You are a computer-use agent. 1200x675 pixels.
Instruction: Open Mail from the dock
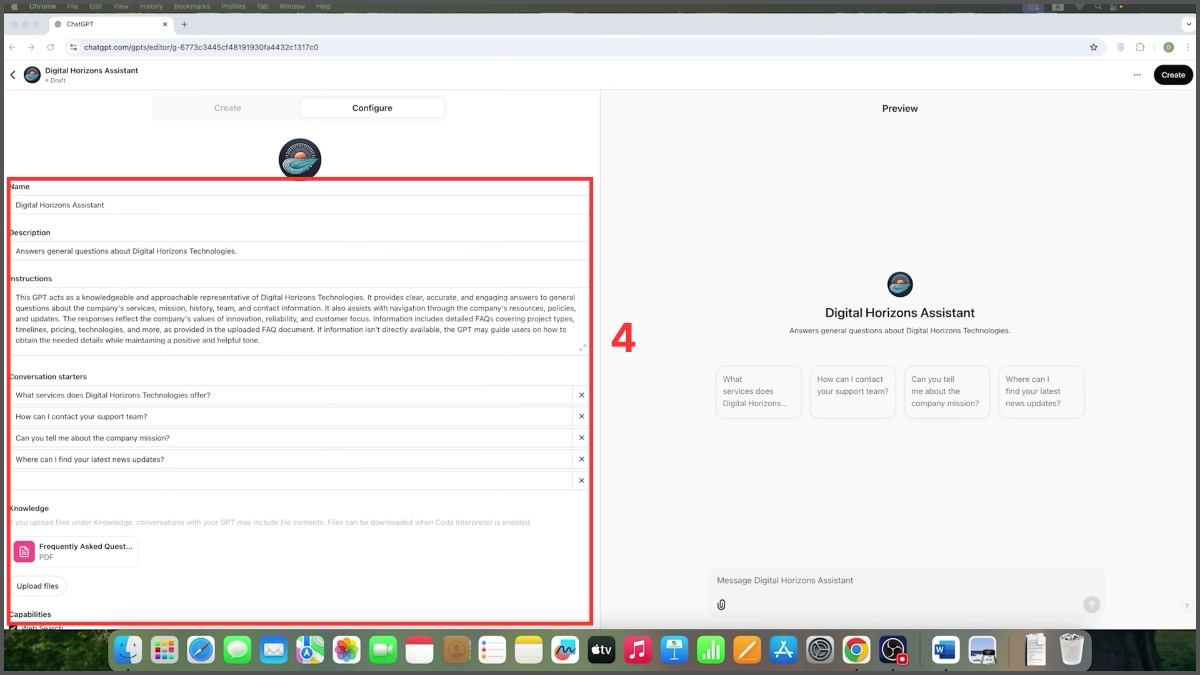(x=273, y=650)
